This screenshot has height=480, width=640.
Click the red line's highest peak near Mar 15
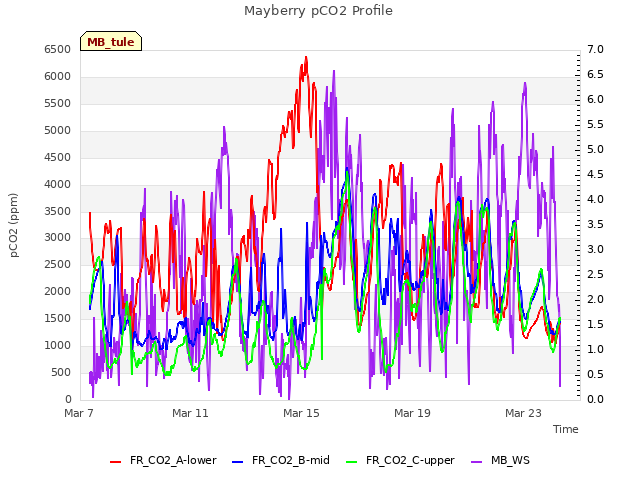(x=306, y=58)
